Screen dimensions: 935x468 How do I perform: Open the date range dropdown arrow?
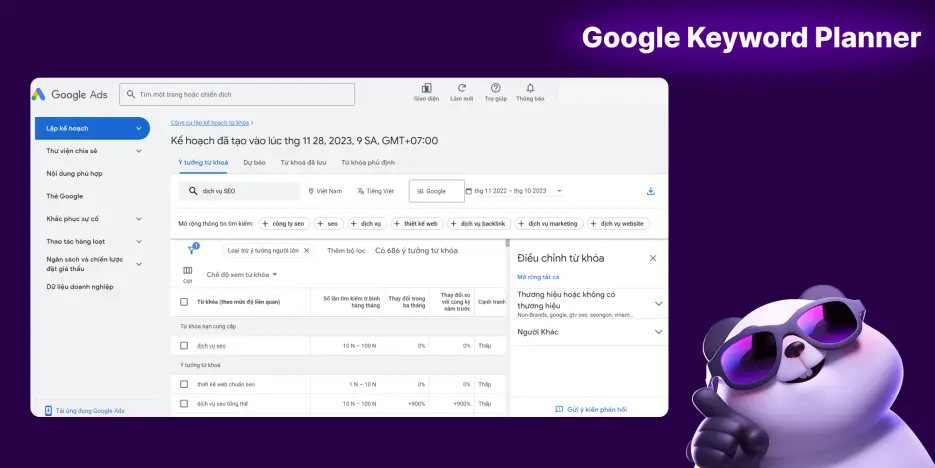[559, 191]
